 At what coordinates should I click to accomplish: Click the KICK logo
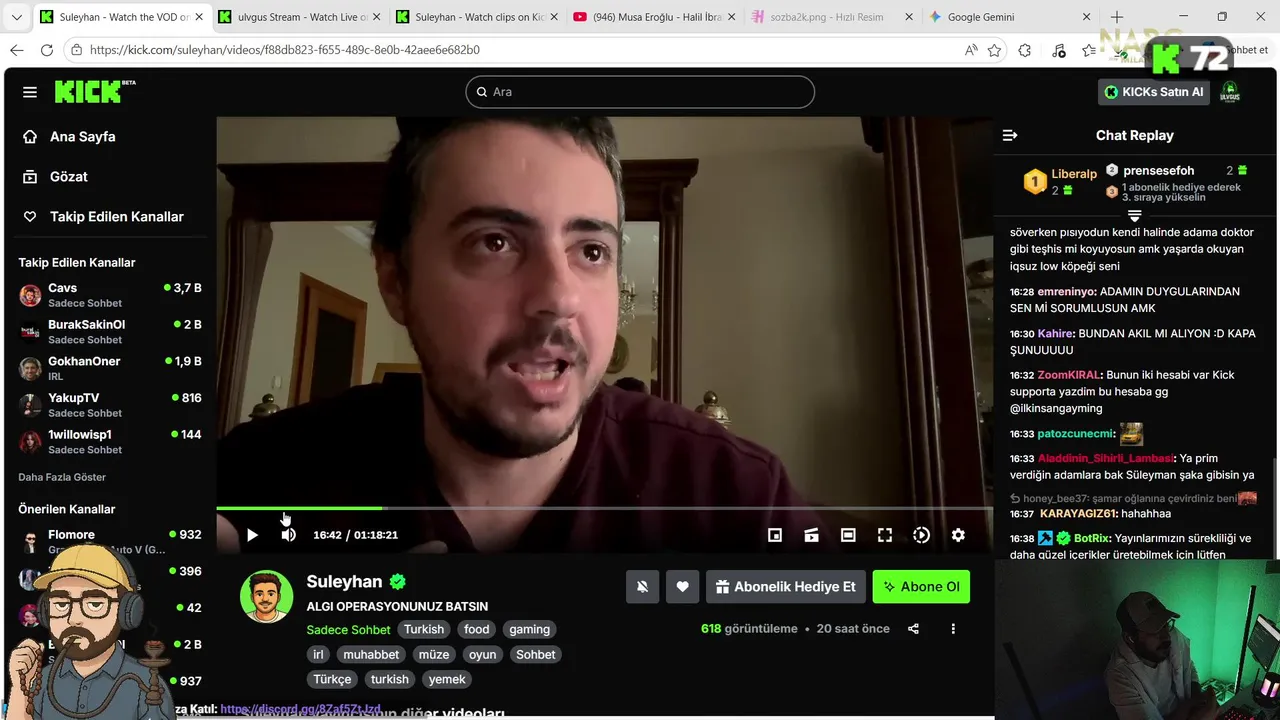tap(94, 91)
